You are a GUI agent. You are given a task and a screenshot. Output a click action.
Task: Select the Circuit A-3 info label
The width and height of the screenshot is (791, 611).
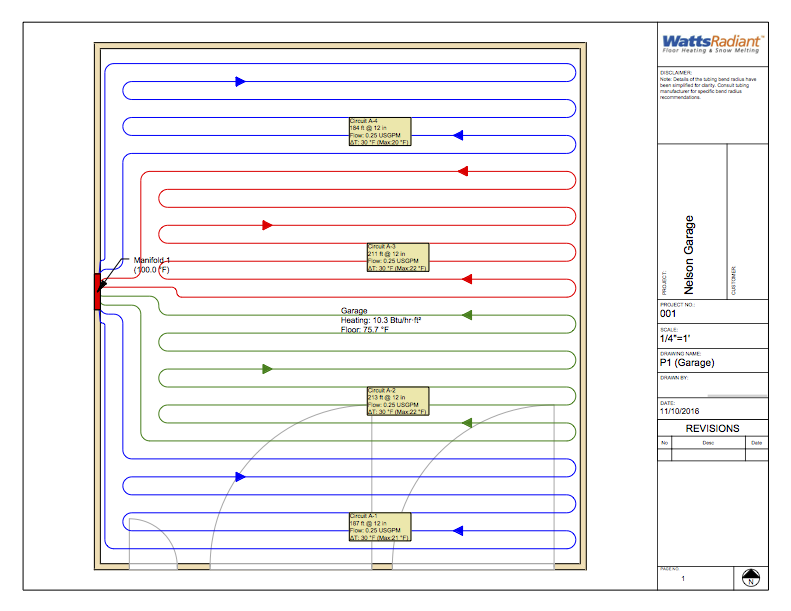(x=397, y=258)
